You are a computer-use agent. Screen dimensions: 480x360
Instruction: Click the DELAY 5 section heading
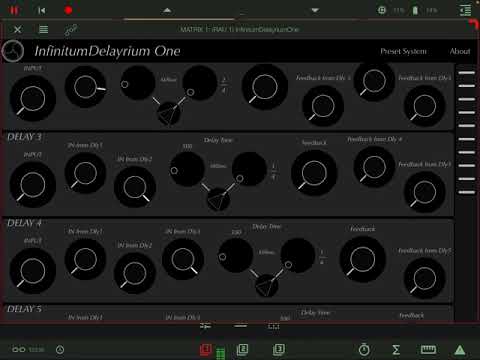coord(24,309)
